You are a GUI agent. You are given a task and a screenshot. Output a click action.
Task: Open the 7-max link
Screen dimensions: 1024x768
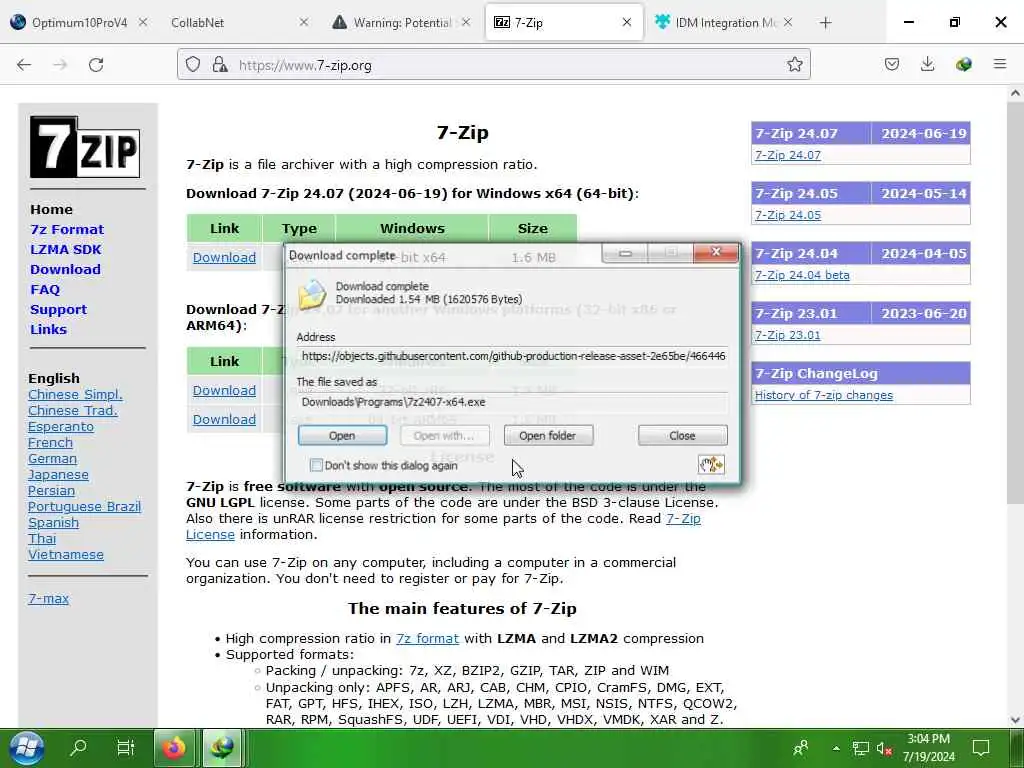click(x=48, y=598)
